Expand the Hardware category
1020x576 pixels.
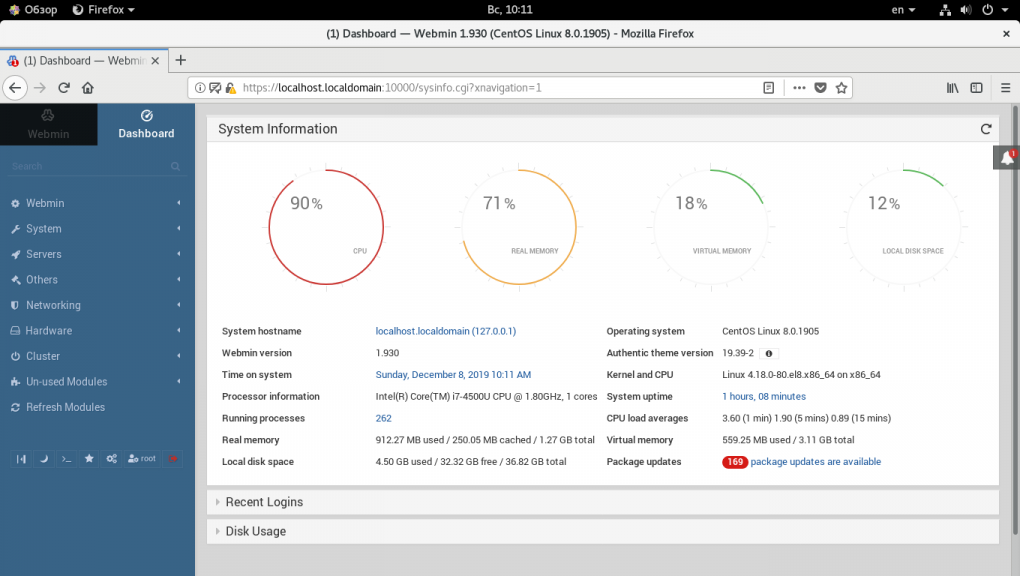[50, 330]
